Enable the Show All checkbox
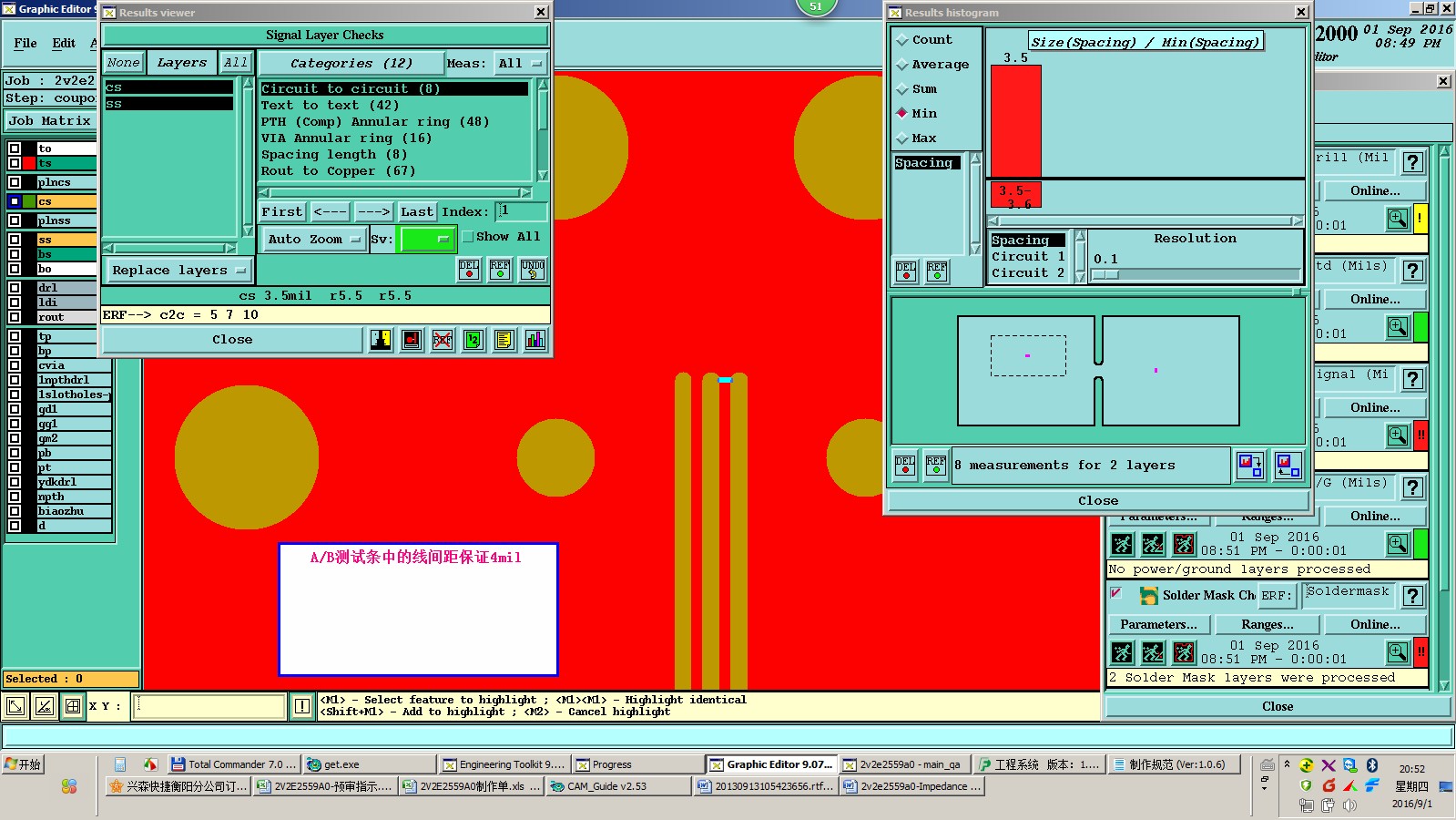 [467, 237]
